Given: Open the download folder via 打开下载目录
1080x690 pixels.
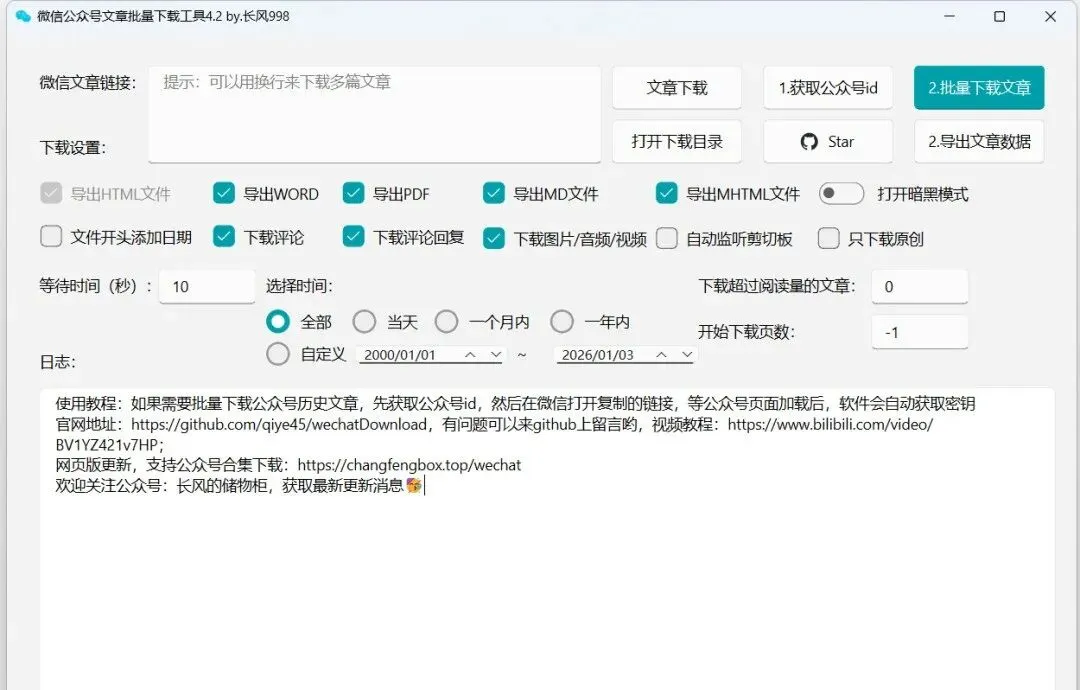Looking at the screenshot, I should [676, 141].
